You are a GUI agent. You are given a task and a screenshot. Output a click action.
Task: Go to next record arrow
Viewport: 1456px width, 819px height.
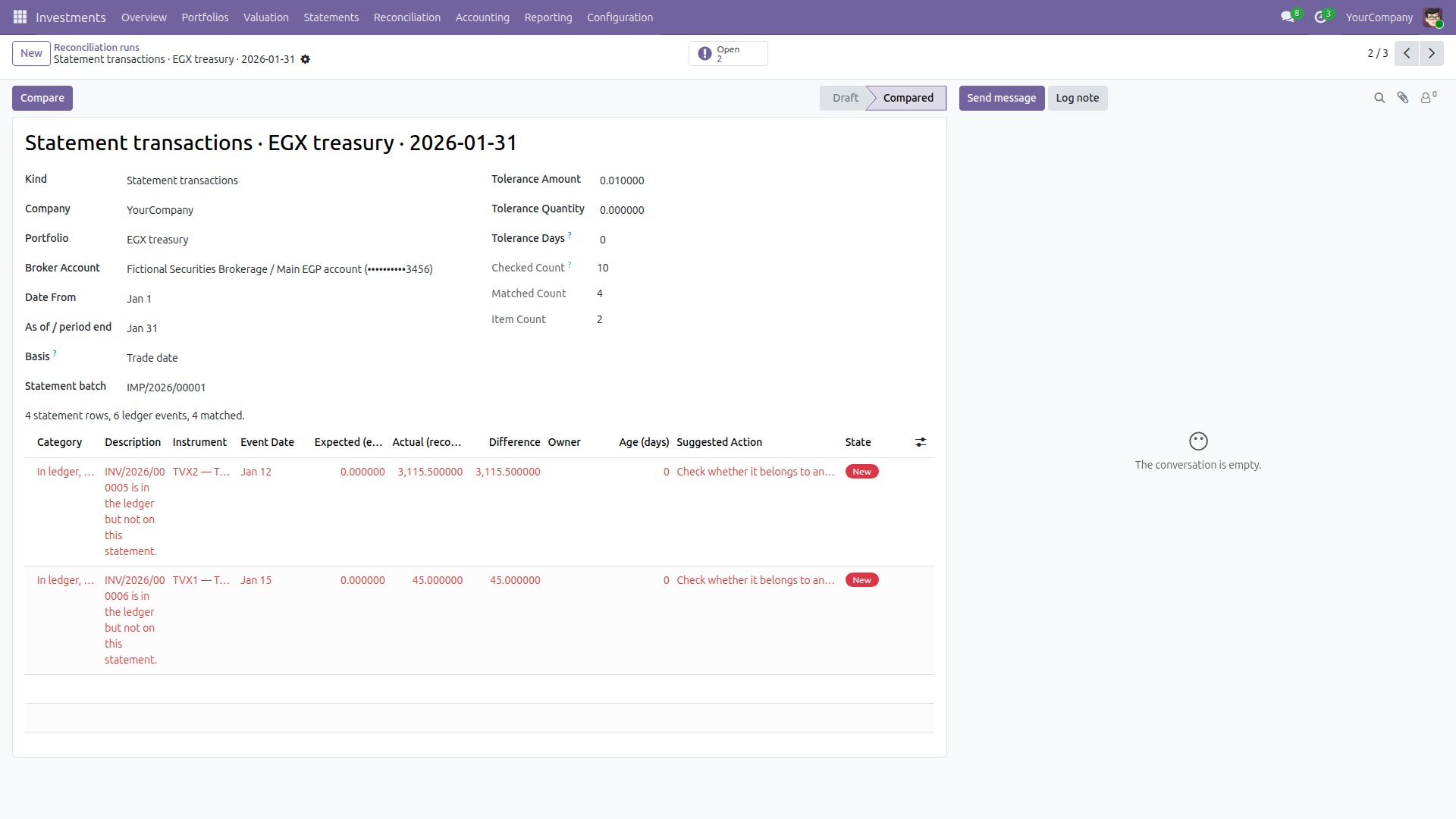tap(1432, 53)
